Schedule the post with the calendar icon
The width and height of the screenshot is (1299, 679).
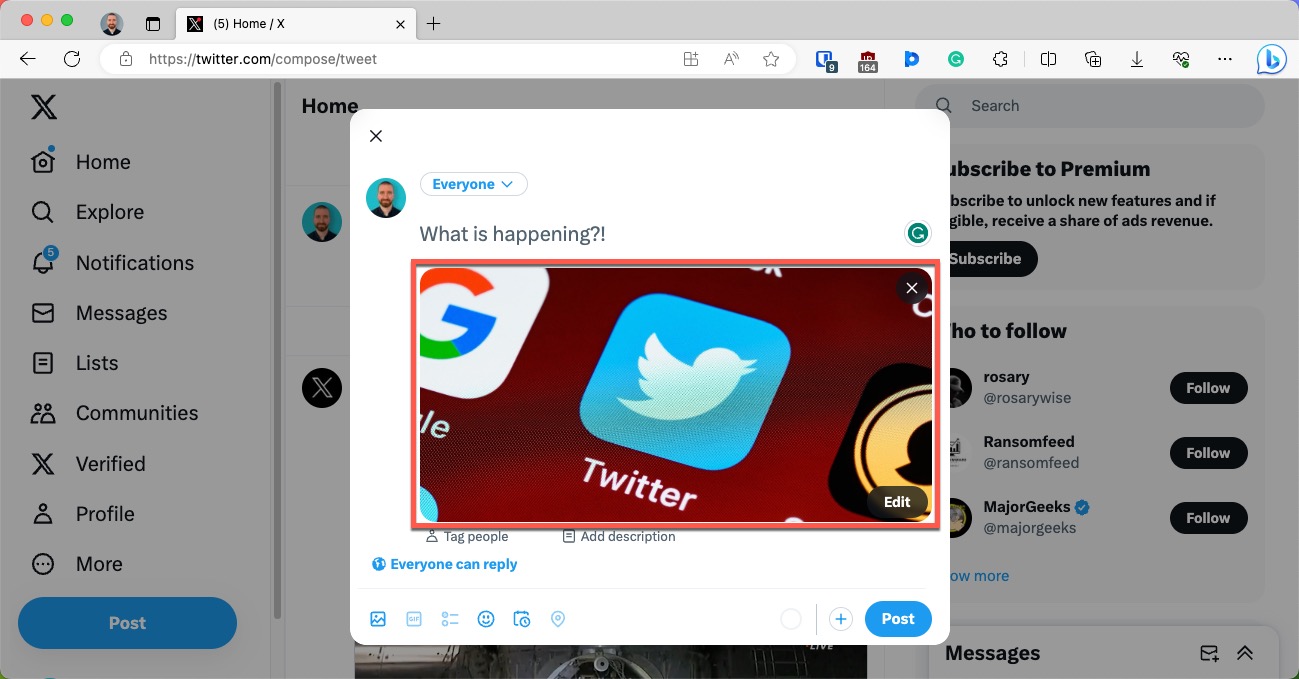pos(522,619)
